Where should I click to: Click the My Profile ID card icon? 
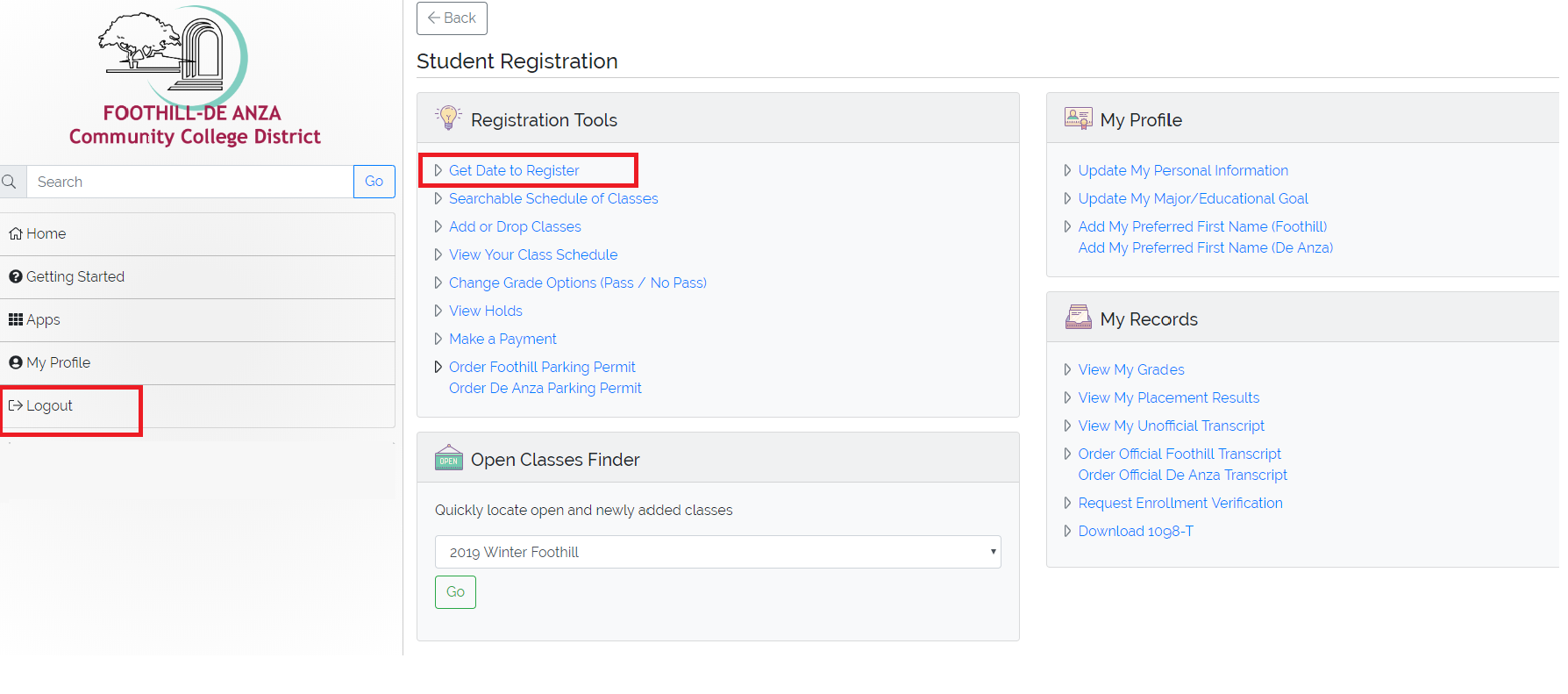pyautogui.click(x=1078, y=118)
